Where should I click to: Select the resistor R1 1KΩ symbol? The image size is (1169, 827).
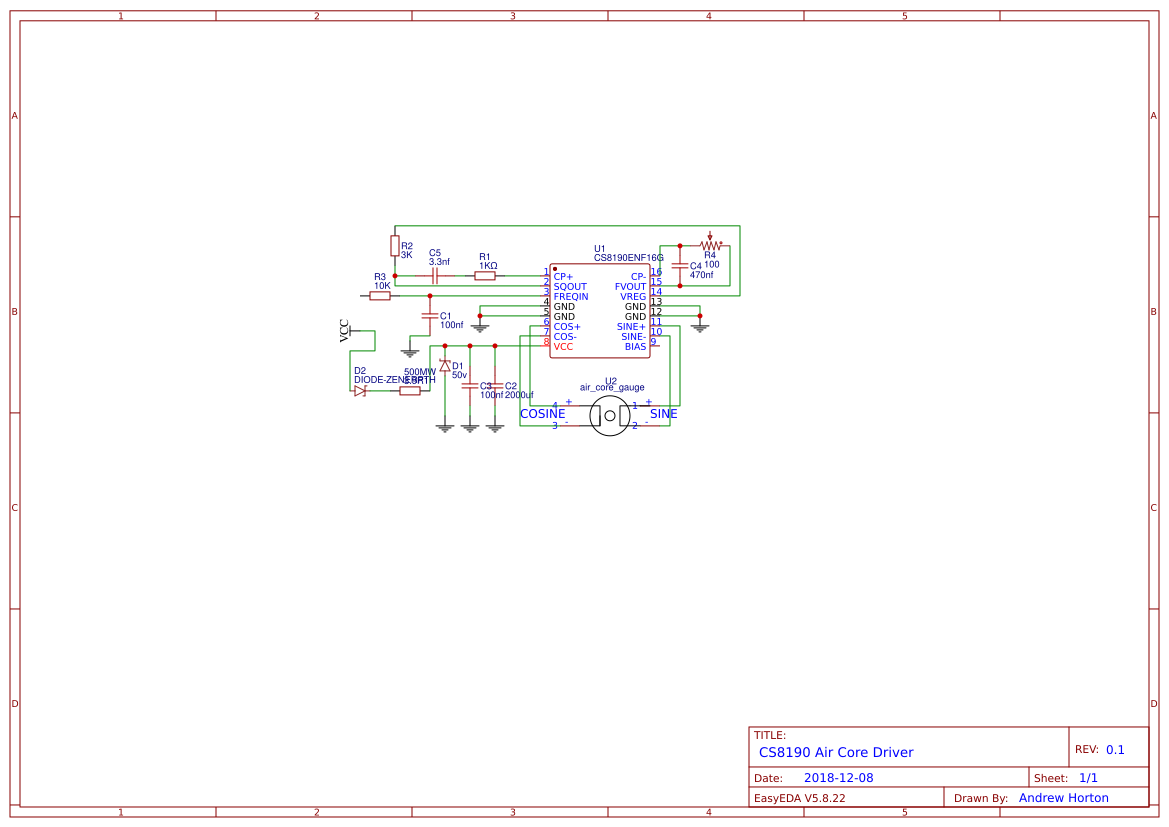pyautogui.click(x=485, y=274)
